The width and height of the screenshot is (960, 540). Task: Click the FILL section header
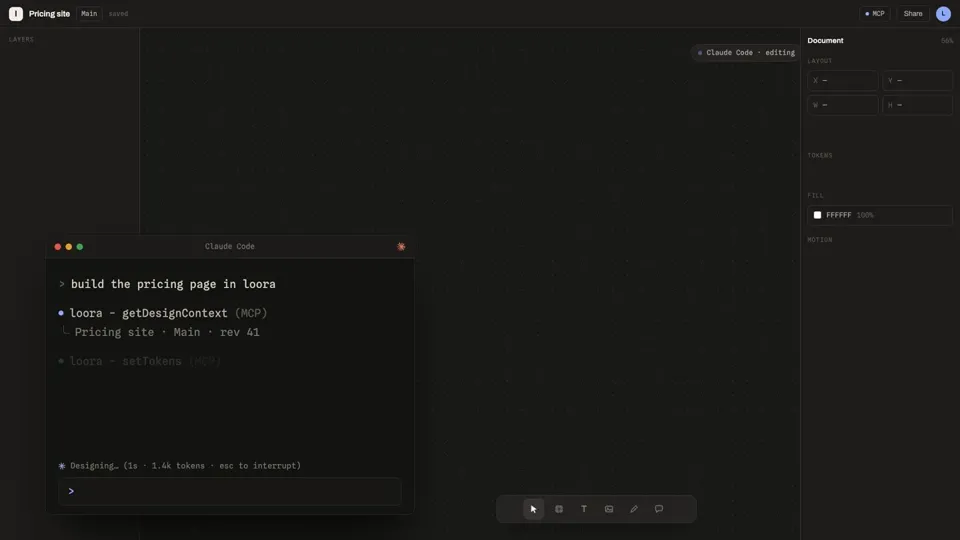click(816, 195)
